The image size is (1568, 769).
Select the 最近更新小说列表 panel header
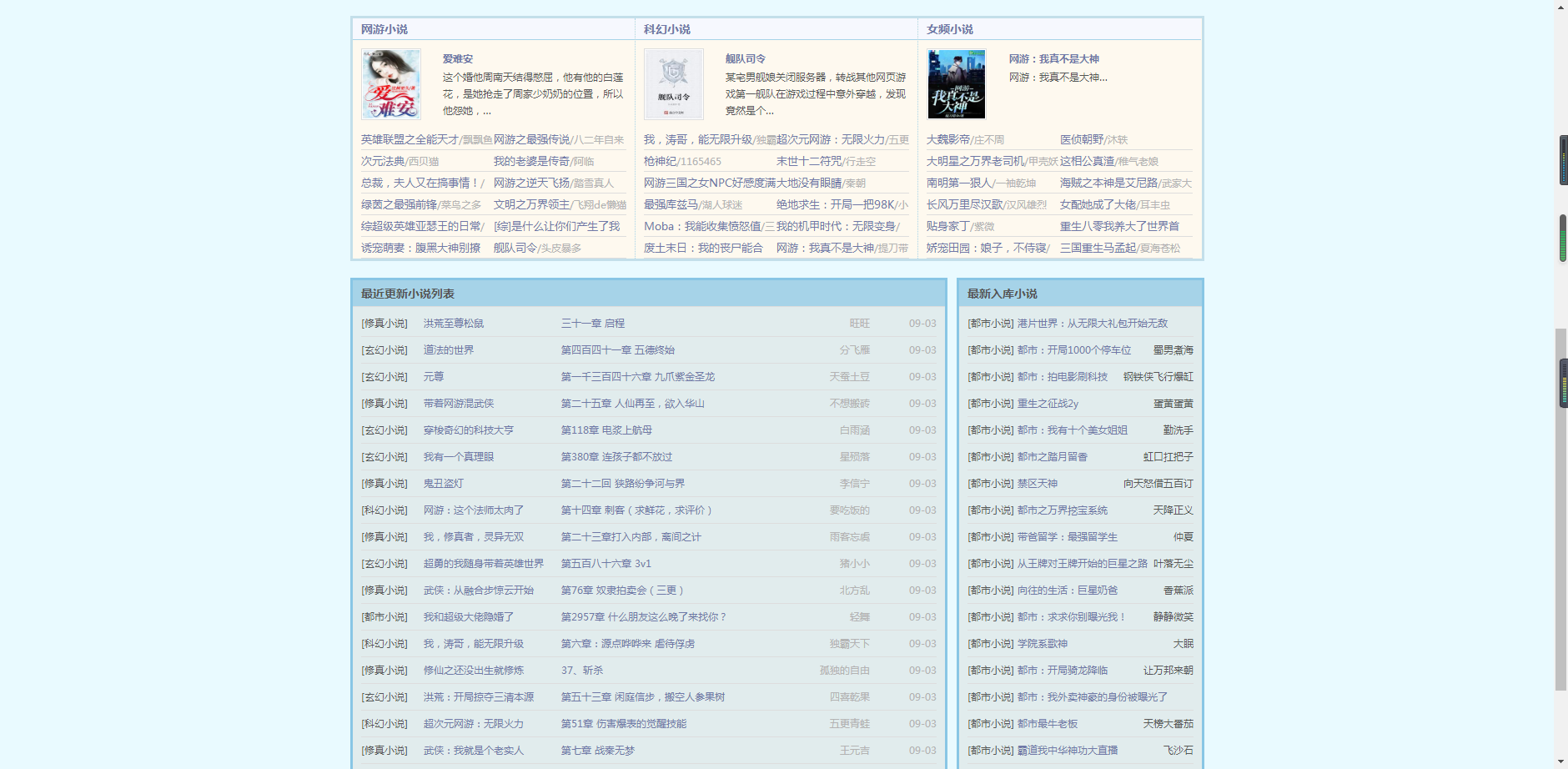point(408,294)
